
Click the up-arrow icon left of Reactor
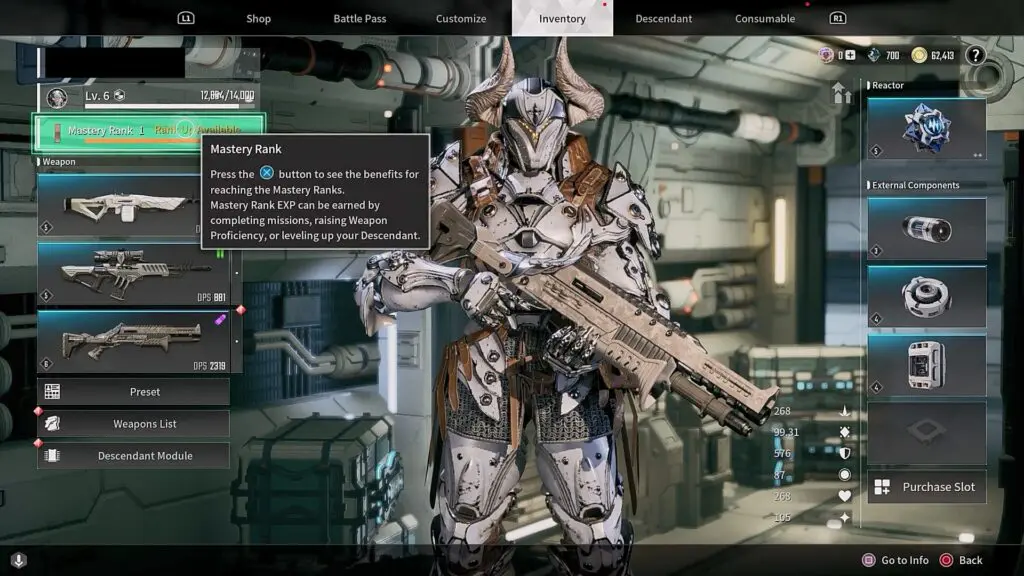tap(841, 93)
